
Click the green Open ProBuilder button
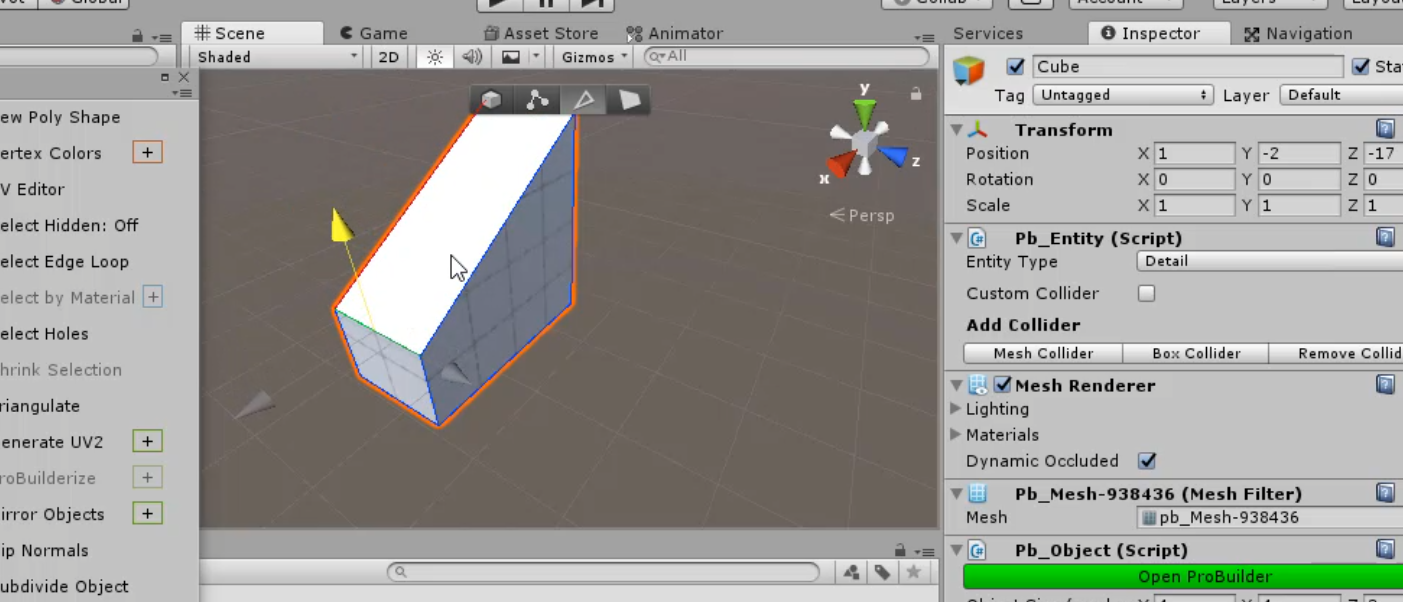(x=1204, y=576)
